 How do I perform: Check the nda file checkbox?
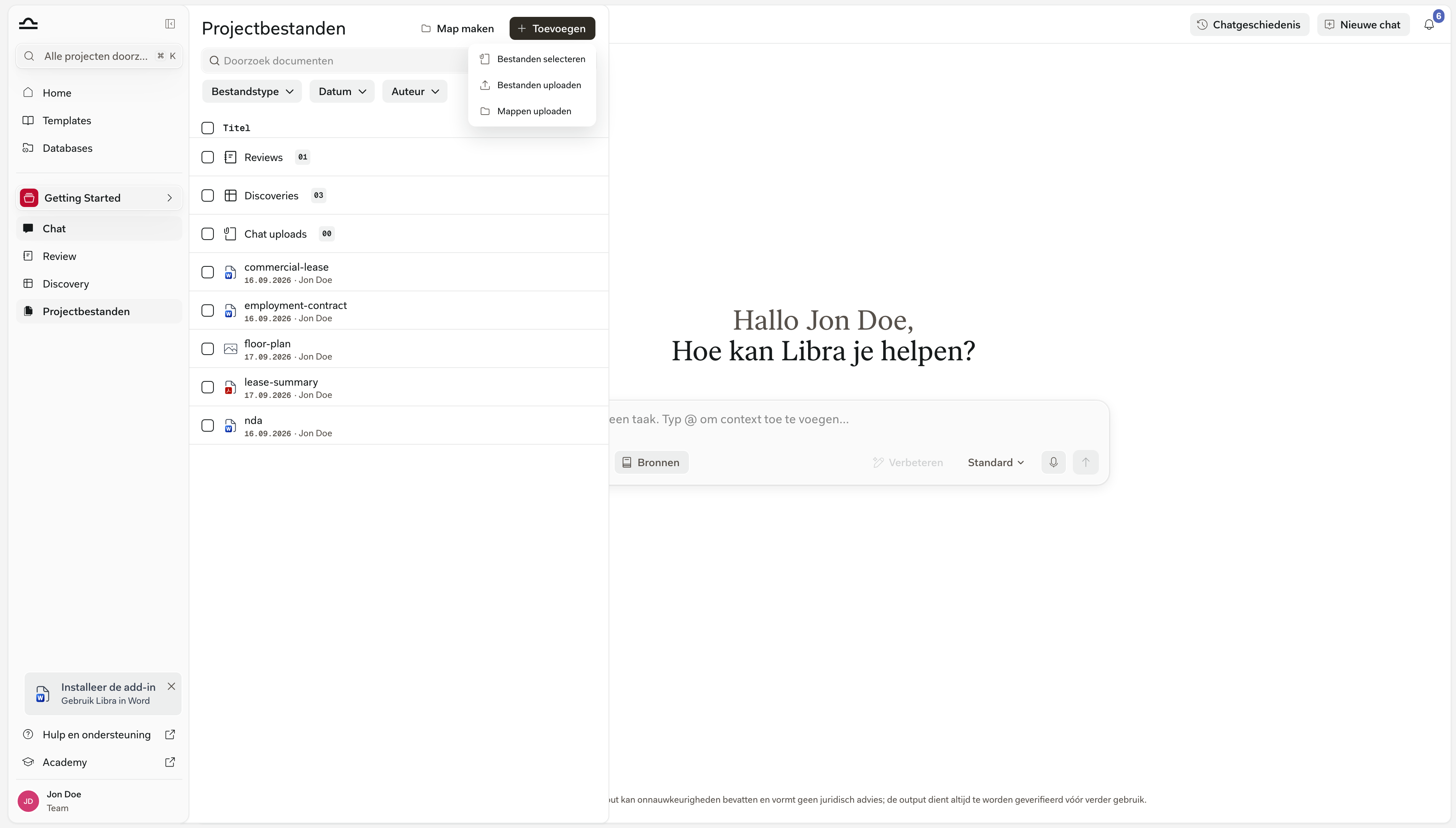(207, 426)
